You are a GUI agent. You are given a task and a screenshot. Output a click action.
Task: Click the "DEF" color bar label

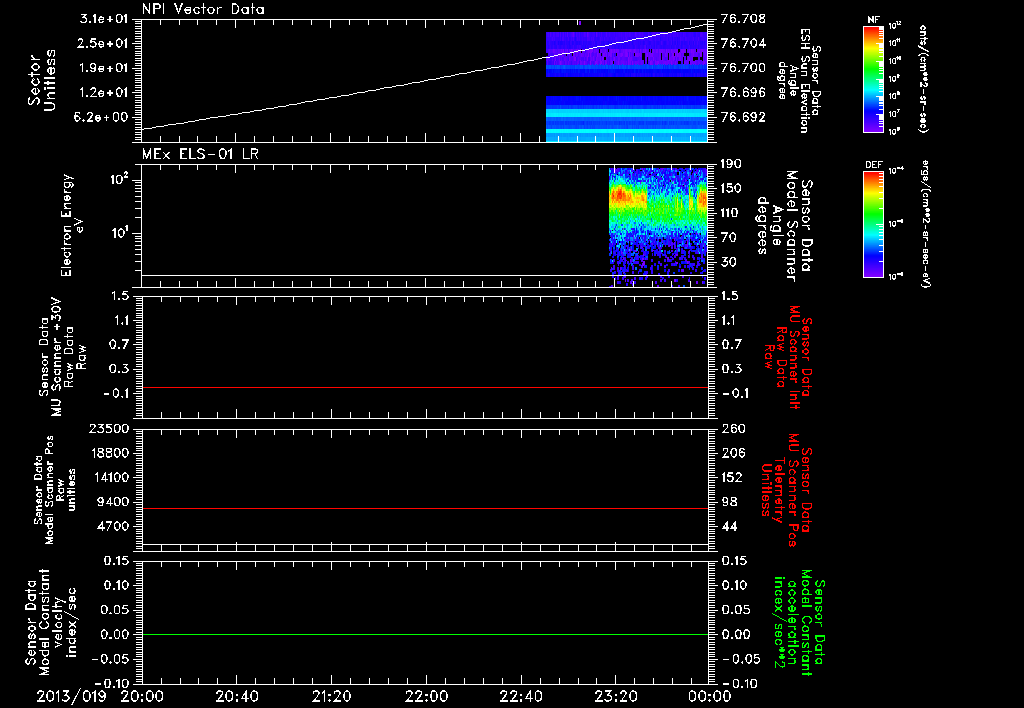[874, 165]
